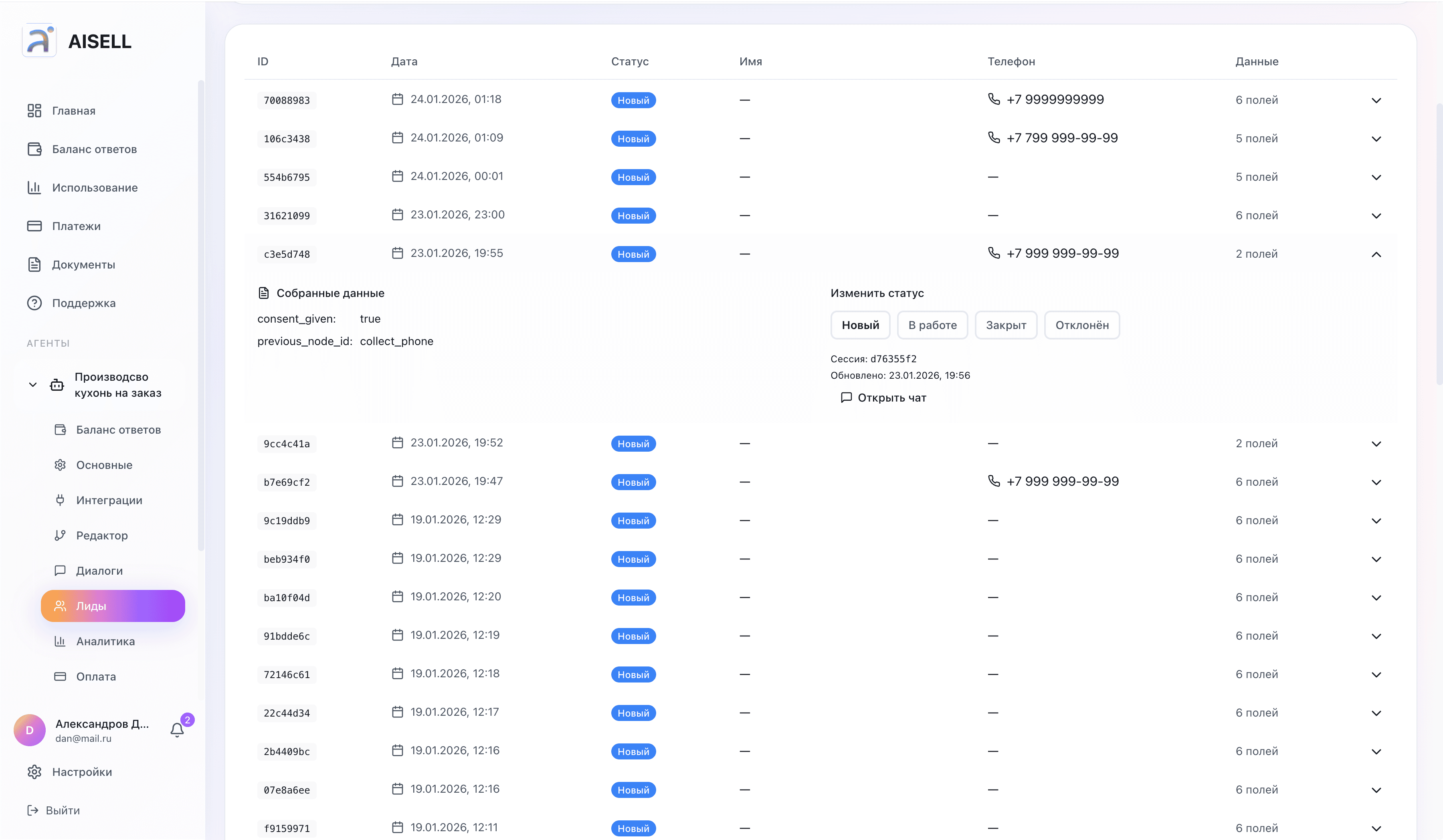Click the lead ID badge 31621099
1443x840 pixels.
click(286, 216)
